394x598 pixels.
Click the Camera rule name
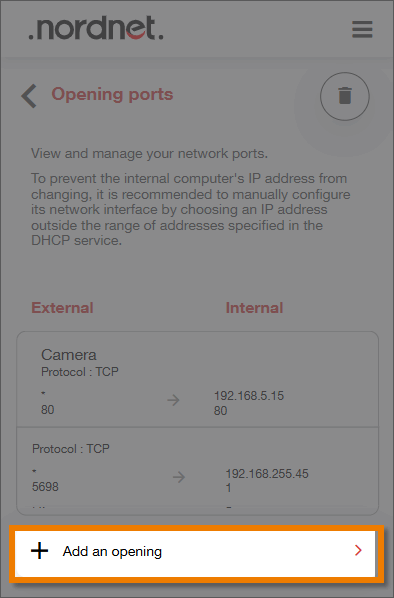click(x=69, y=355)
